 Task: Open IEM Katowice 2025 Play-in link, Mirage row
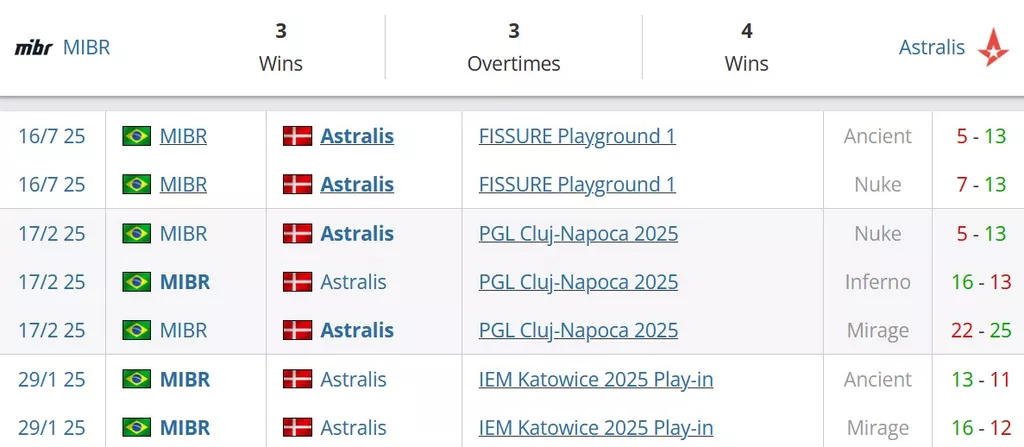coord(596,427)
